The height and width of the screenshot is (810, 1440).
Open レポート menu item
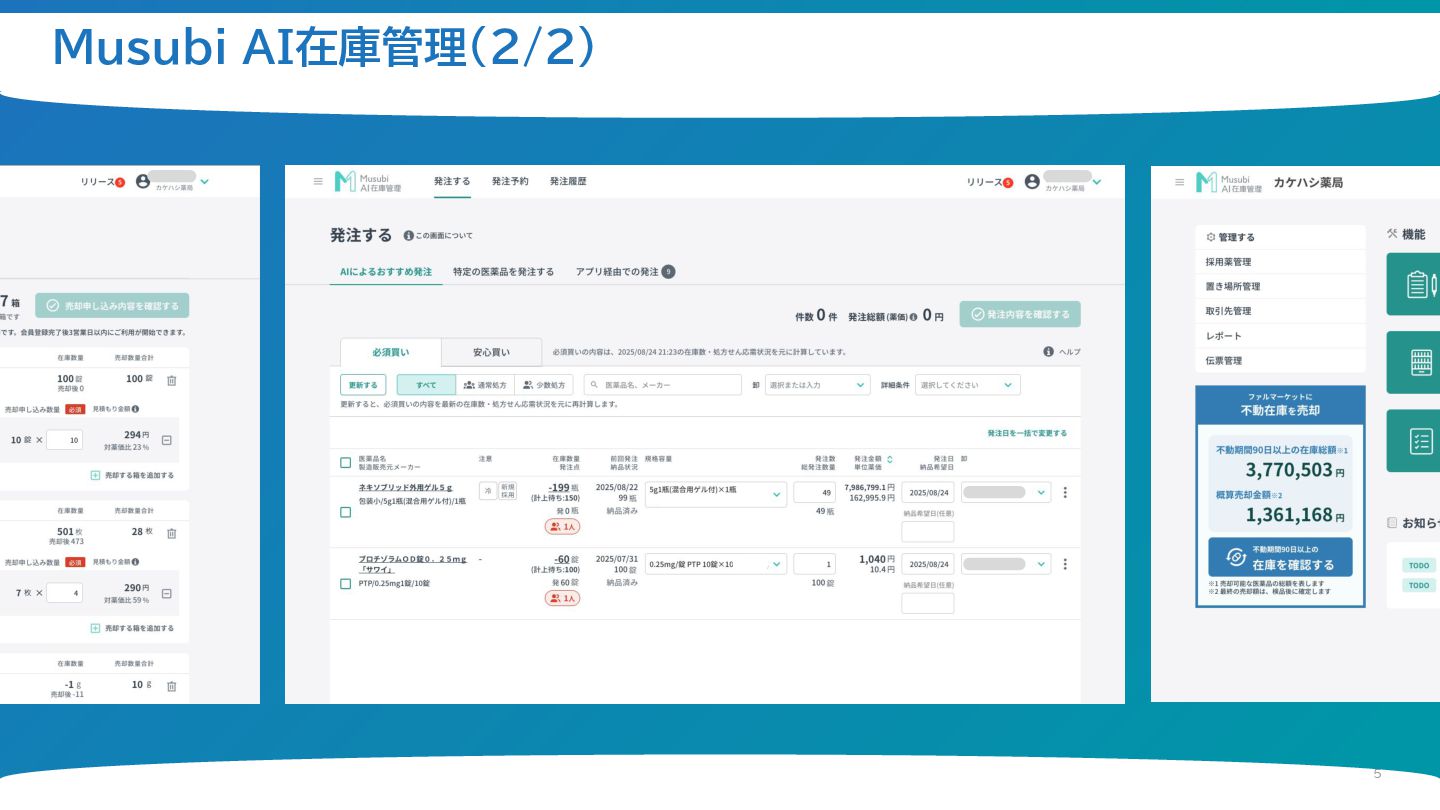click(1280, 336)
